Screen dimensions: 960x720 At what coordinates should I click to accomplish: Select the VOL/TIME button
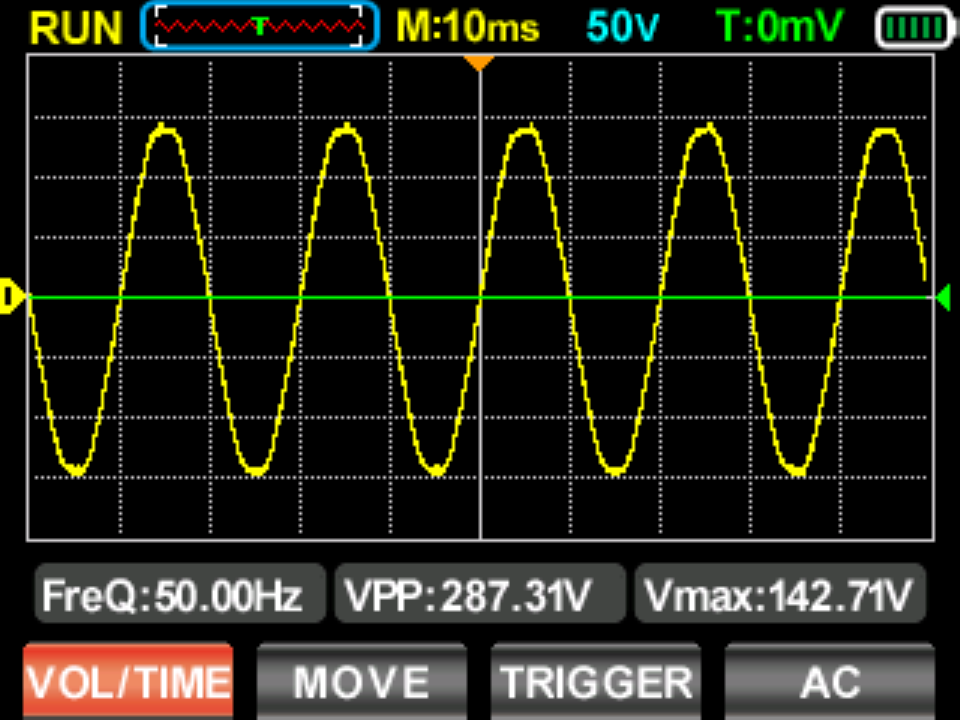(x=128, y=681)
